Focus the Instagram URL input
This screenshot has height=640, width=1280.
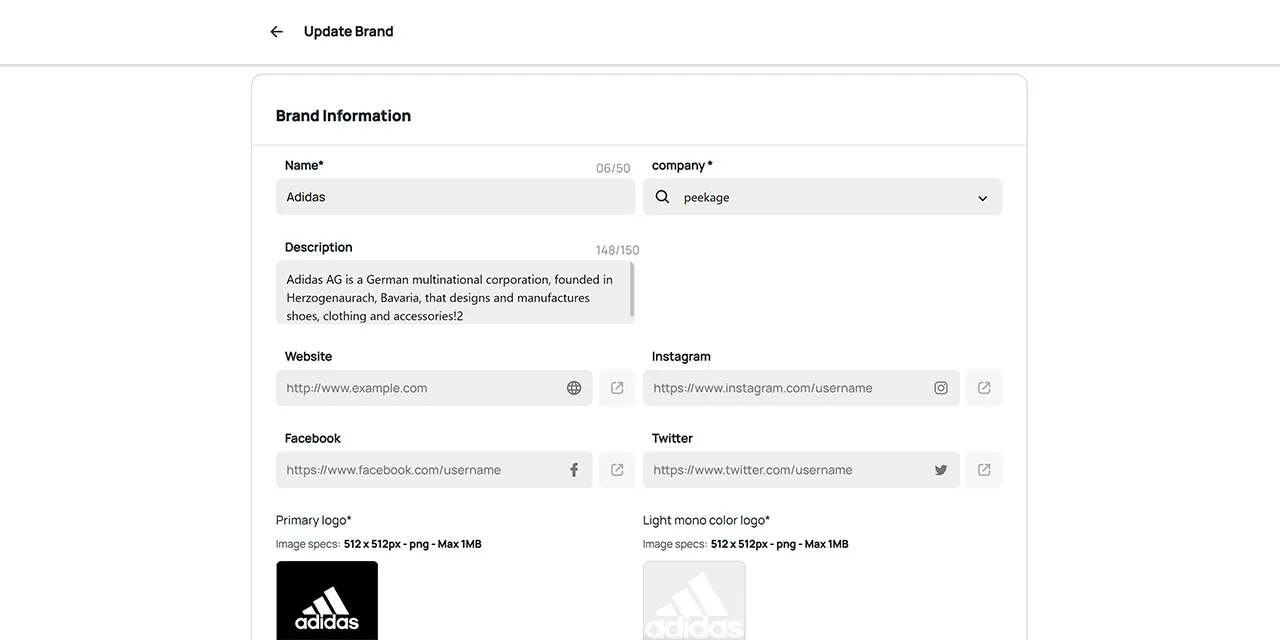tap(787, 388)
